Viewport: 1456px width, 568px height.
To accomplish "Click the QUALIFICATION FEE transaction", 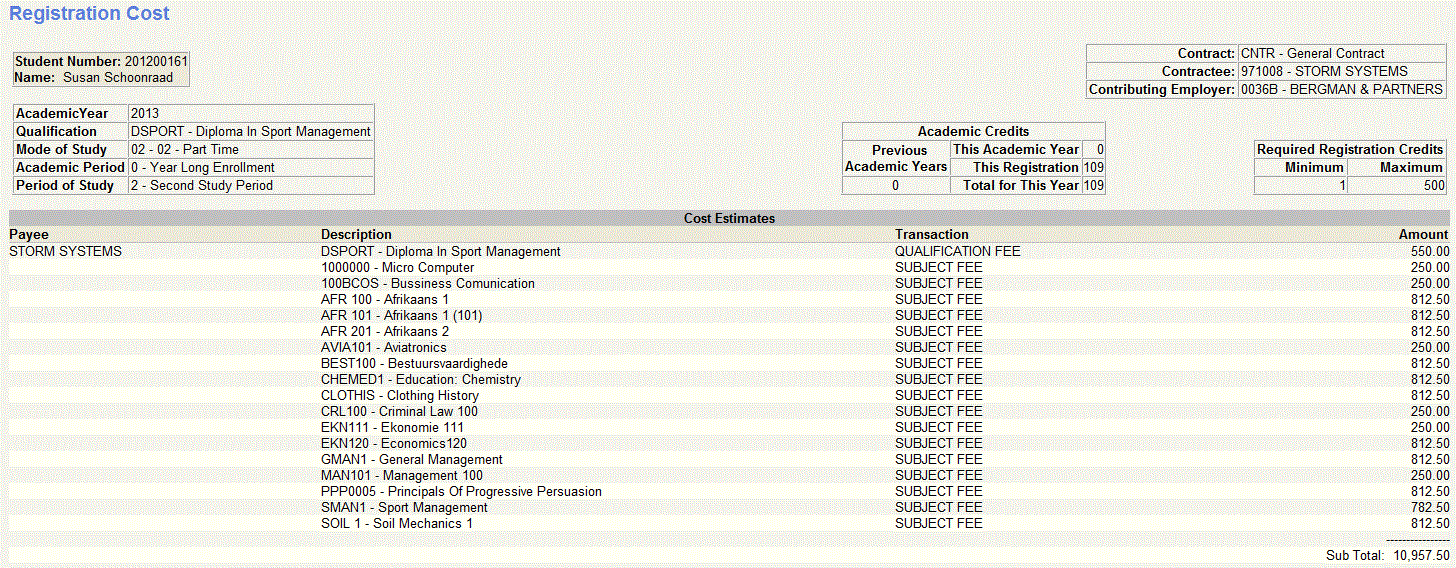I will click(x=958, y=252).
